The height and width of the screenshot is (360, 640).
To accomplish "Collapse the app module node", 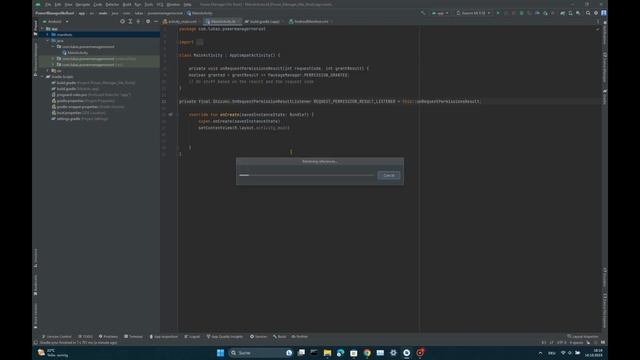I will pyautogui.click(x=42, y=29).
